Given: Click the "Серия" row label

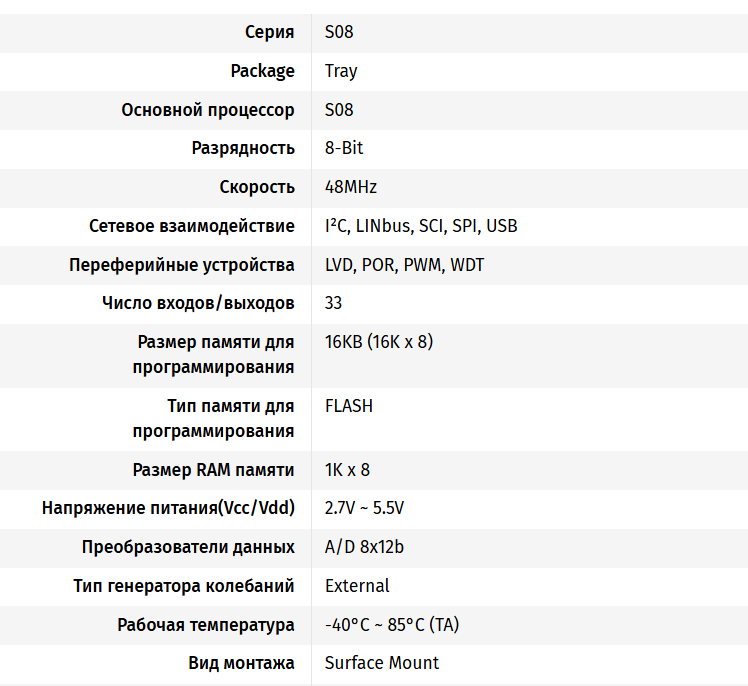Looking at the screenshot, I should click(x=269, y=32).
